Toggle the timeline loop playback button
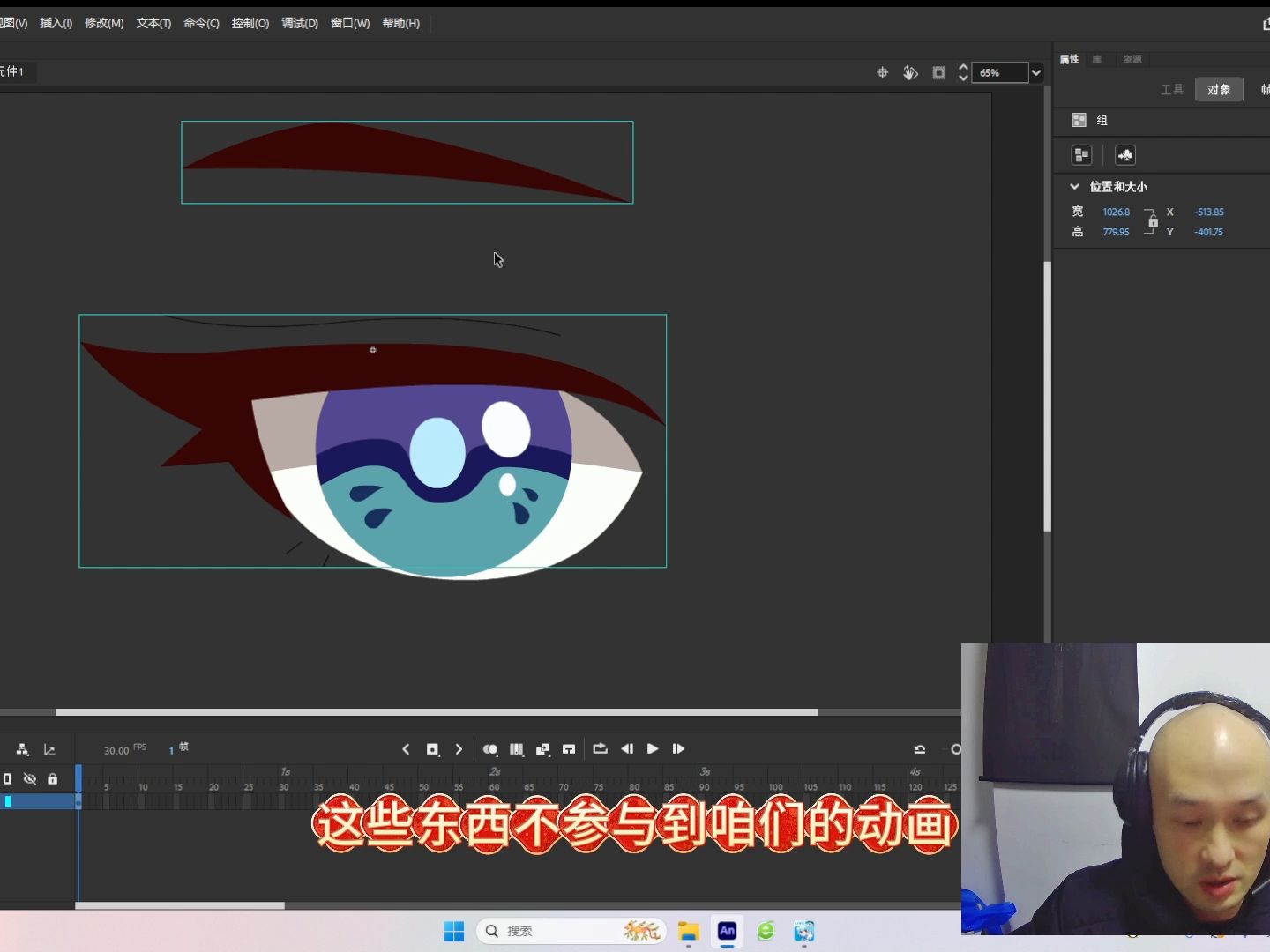The width and height of the screenshot is (1270, 952). click(x=600, y=748)
